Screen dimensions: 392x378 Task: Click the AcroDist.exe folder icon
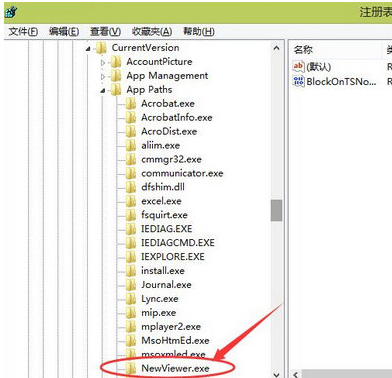131,132
